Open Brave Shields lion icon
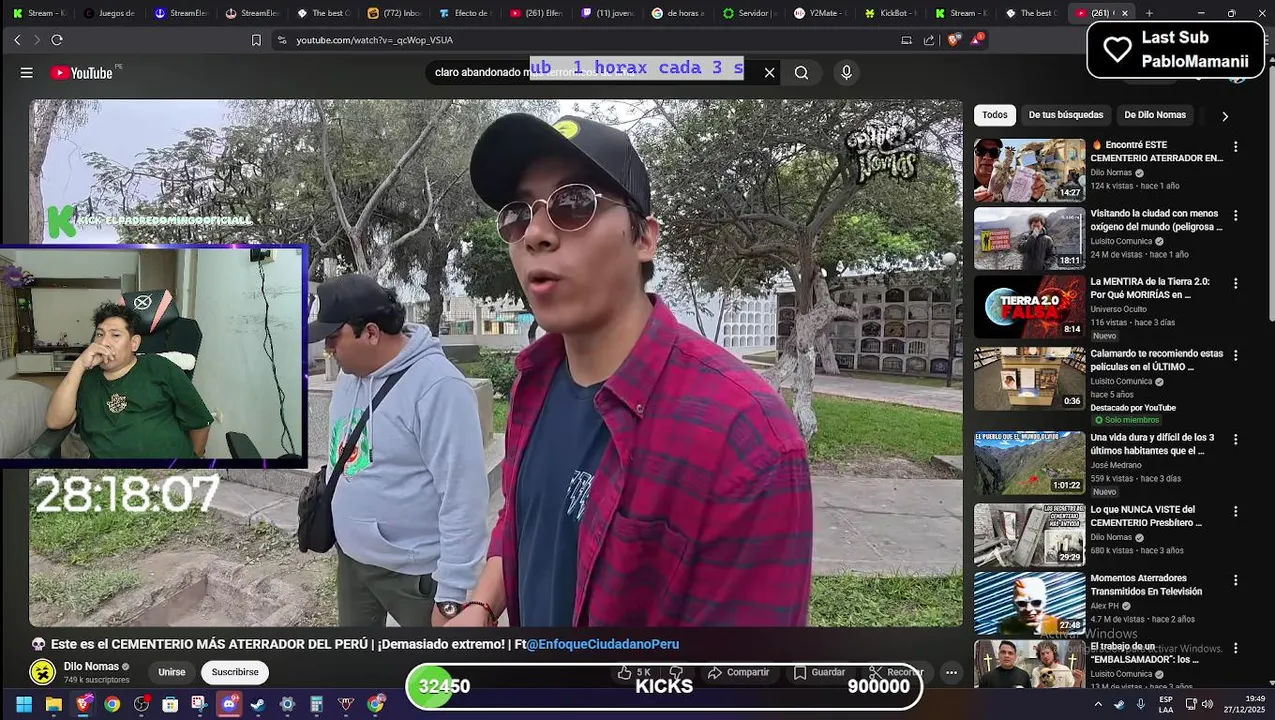Image resolution: width=1275 pixels, height=720 pixels. coord(953,40)
